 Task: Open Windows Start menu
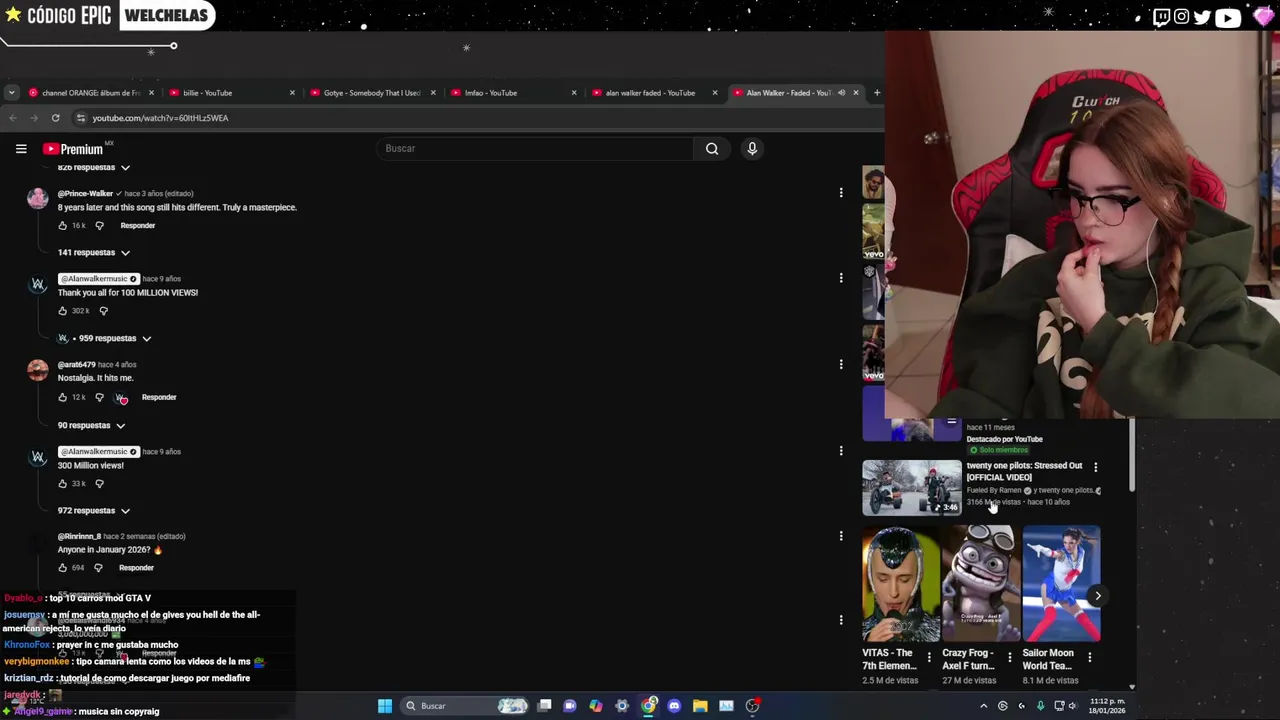[384, 706]
